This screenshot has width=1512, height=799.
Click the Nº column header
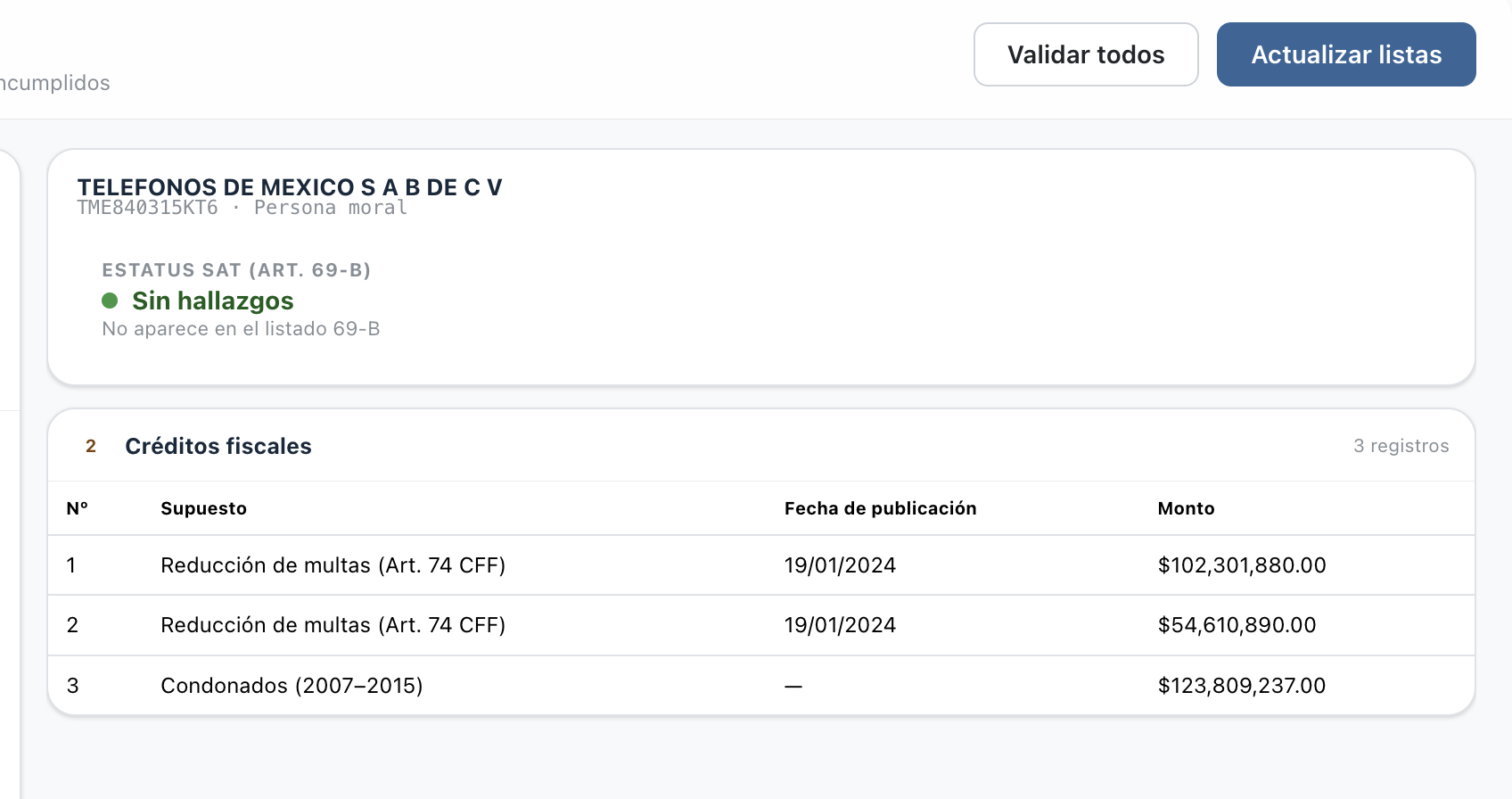pos(78,508)
